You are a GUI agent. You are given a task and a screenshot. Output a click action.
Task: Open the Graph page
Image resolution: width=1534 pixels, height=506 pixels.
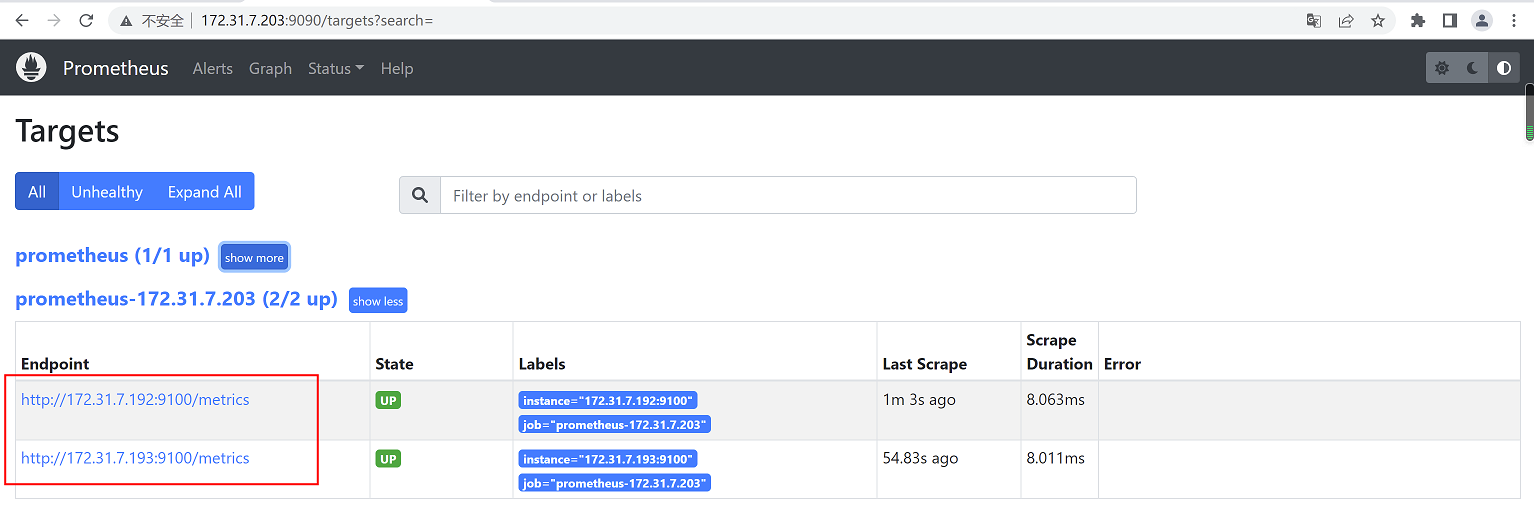270,68
